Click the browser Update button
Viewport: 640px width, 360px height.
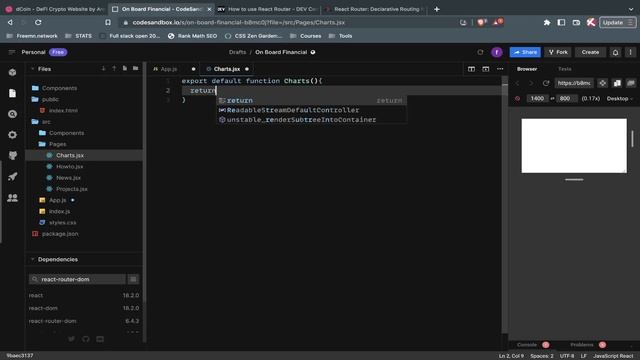[x=617, y=22]
